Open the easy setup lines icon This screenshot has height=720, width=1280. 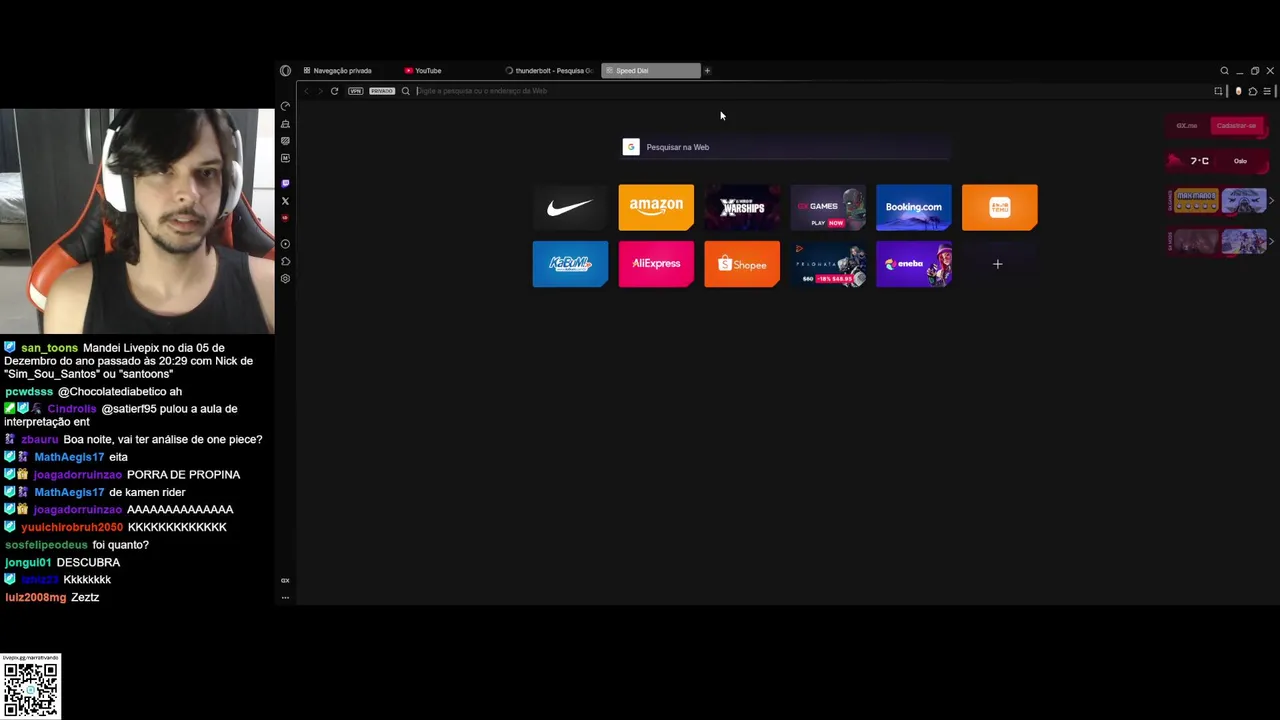[1267, 91]
